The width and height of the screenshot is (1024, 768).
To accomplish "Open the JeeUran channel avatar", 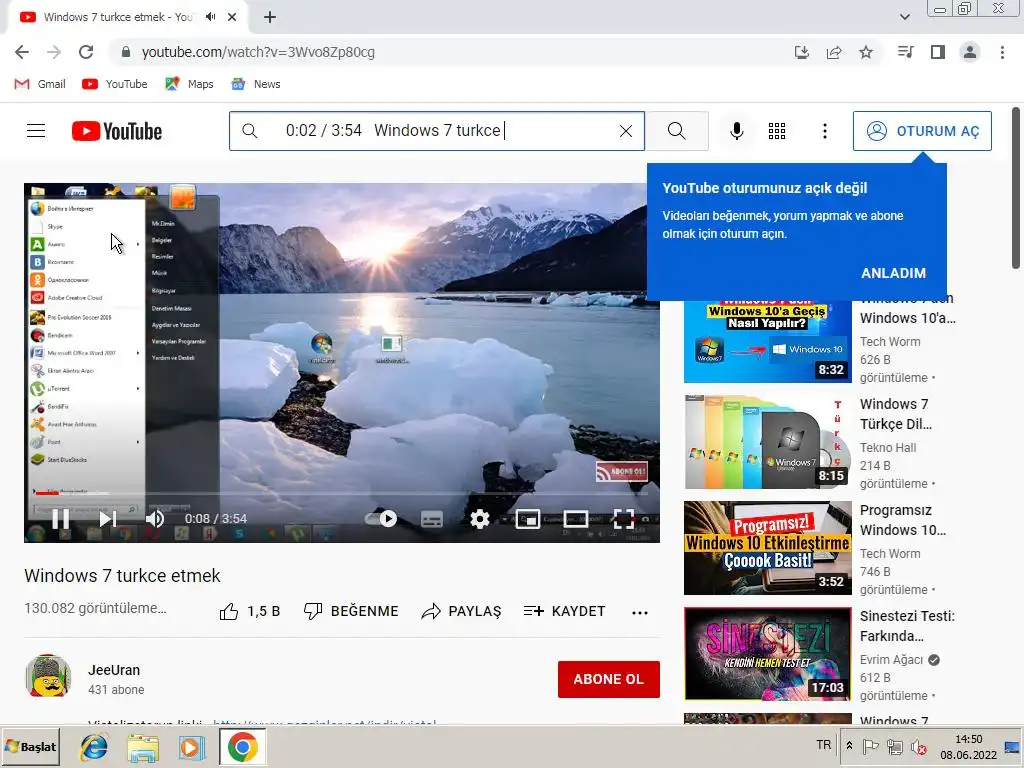I will [48, 676].
